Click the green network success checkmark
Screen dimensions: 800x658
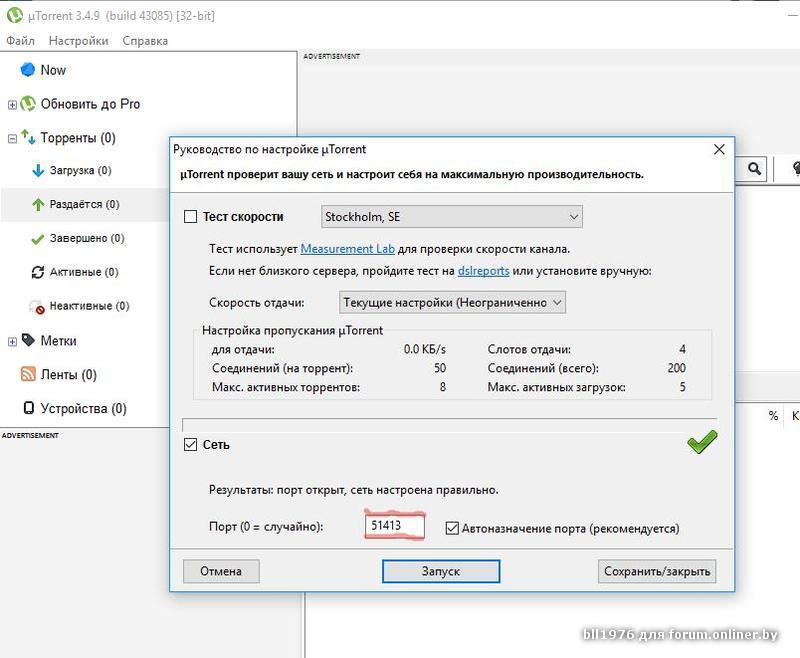pyautogui.click(x=702, y=442)
